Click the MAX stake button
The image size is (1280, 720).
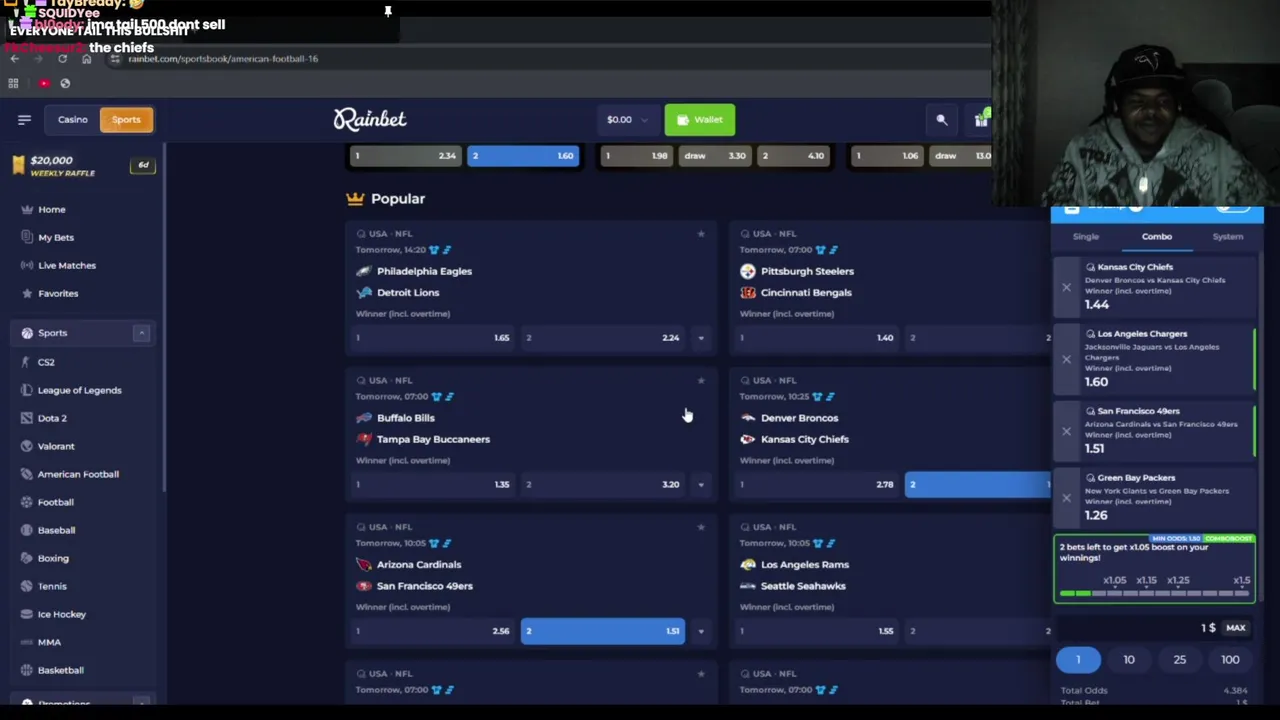pos(1236,628)
